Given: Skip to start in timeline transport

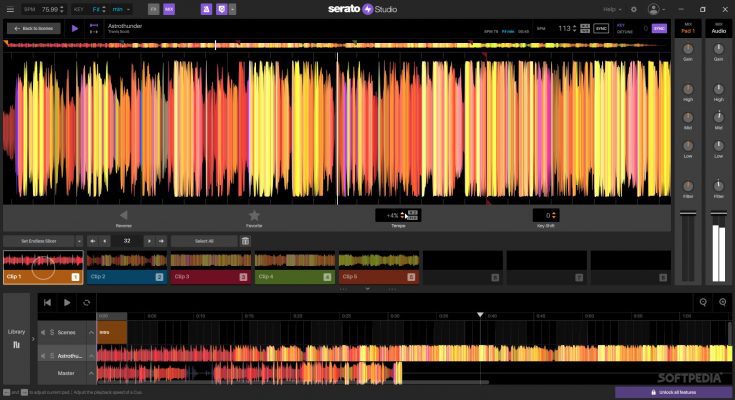Looking at the screenshot, I should pos(47,302).
